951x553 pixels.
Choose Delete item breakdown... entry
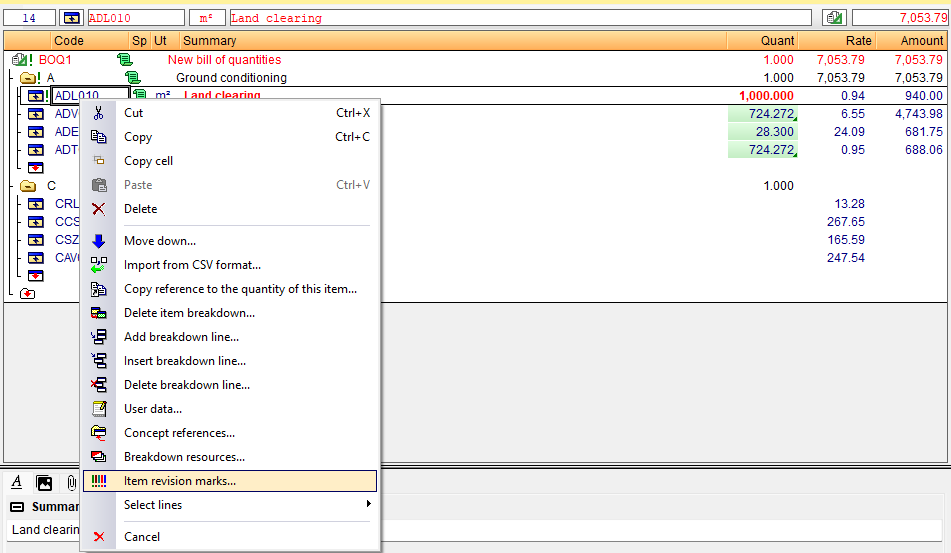(x=230, y=313)
